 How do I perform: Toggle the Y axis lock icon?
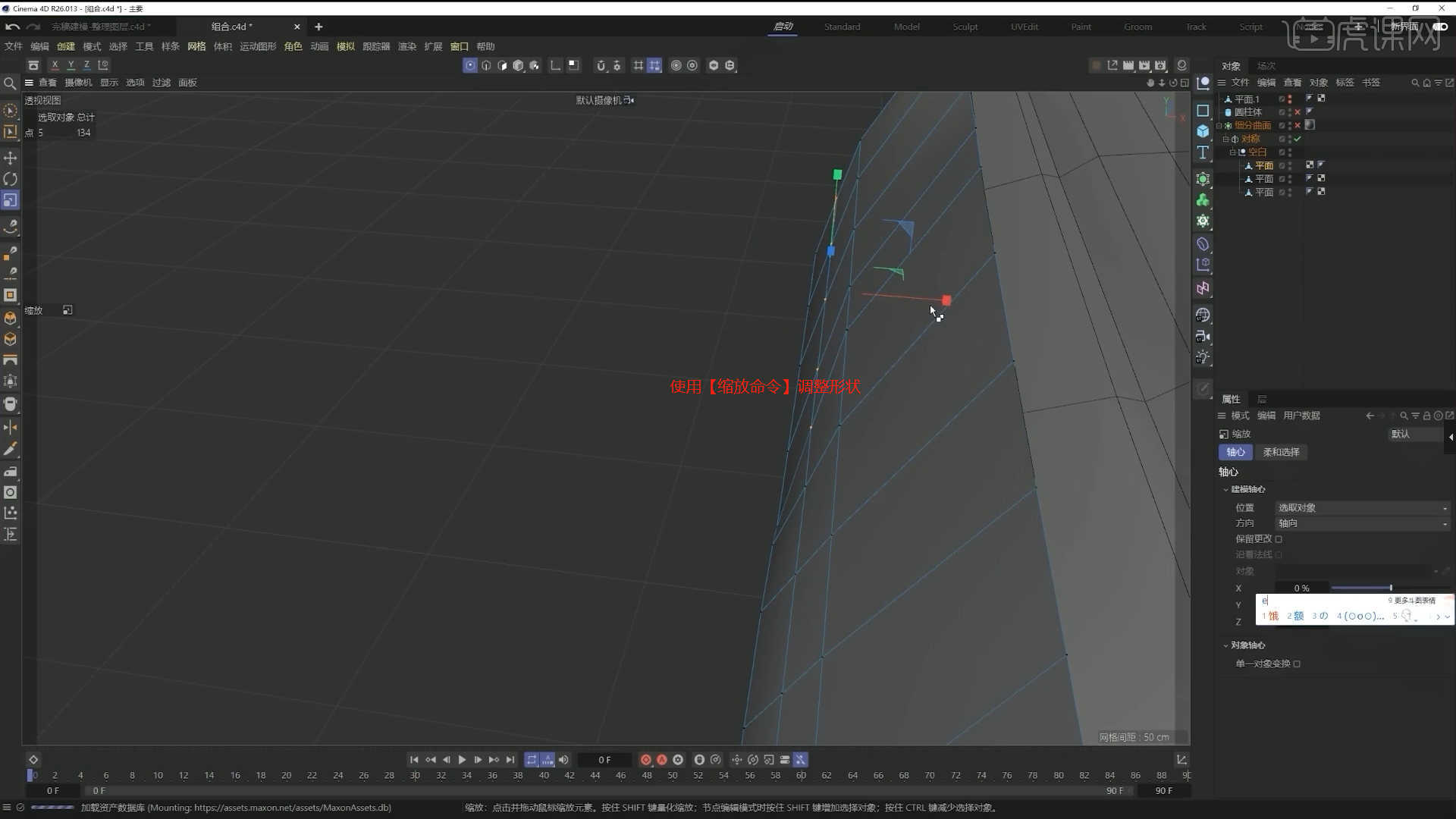[x=71, y=65]
